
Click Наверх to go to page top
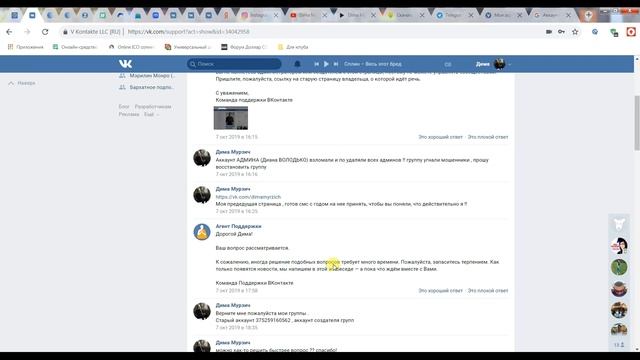click(x=22, y=83)
